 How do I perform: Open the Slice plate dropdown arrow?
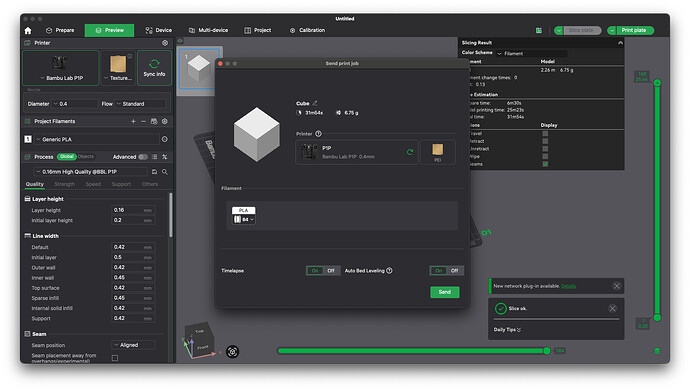coord(558,30)
